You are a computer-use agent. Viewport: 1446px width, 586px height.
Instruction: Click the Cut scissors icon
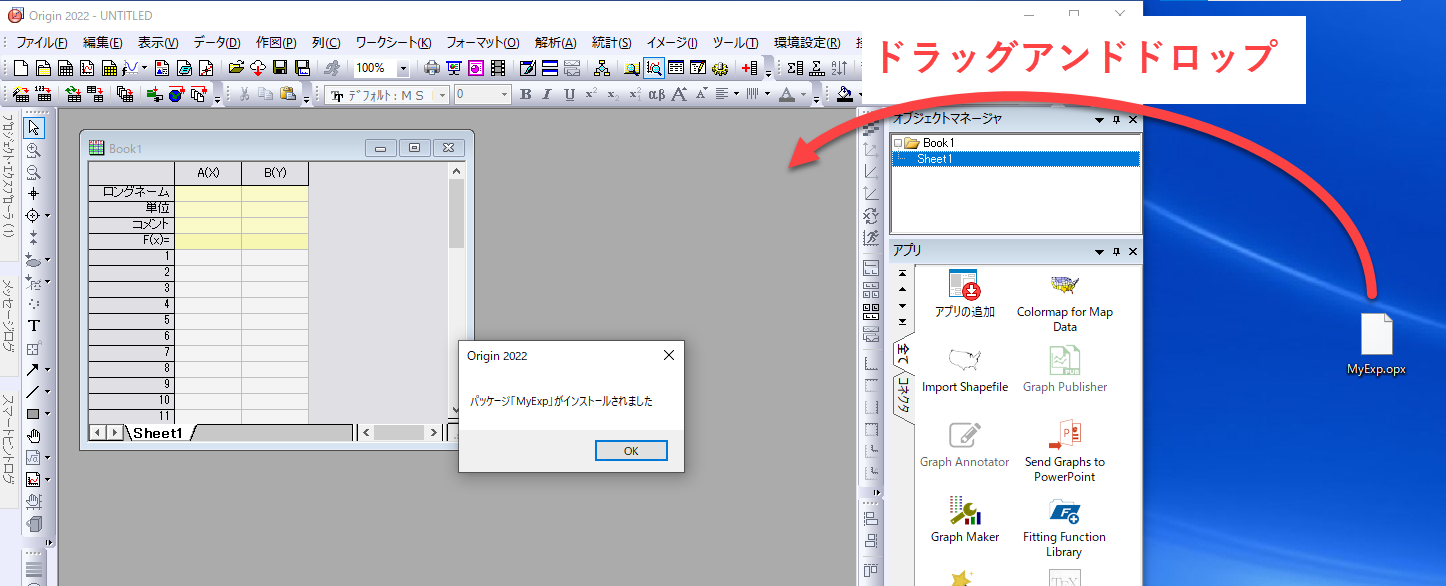244,94
